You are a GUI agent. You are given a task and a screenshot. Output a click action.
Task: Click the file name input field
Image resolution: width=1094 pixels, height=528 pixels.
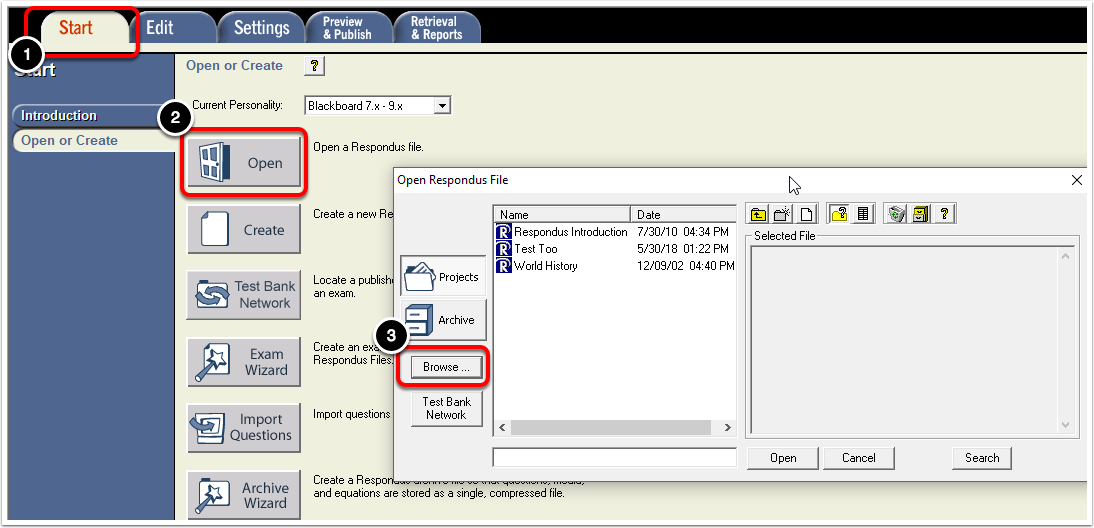point(615,458)
